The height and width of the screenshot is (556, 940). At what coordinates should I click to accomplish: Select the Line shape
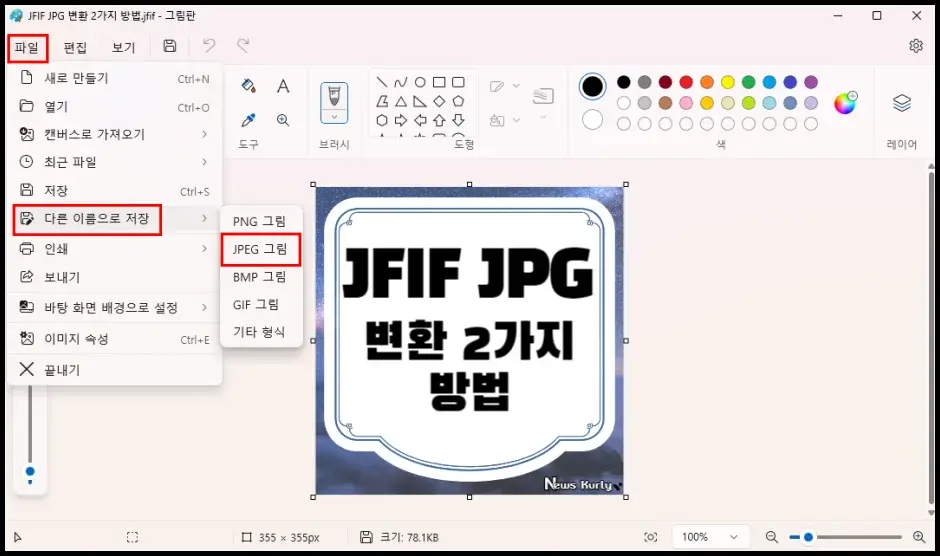(382, 82)
